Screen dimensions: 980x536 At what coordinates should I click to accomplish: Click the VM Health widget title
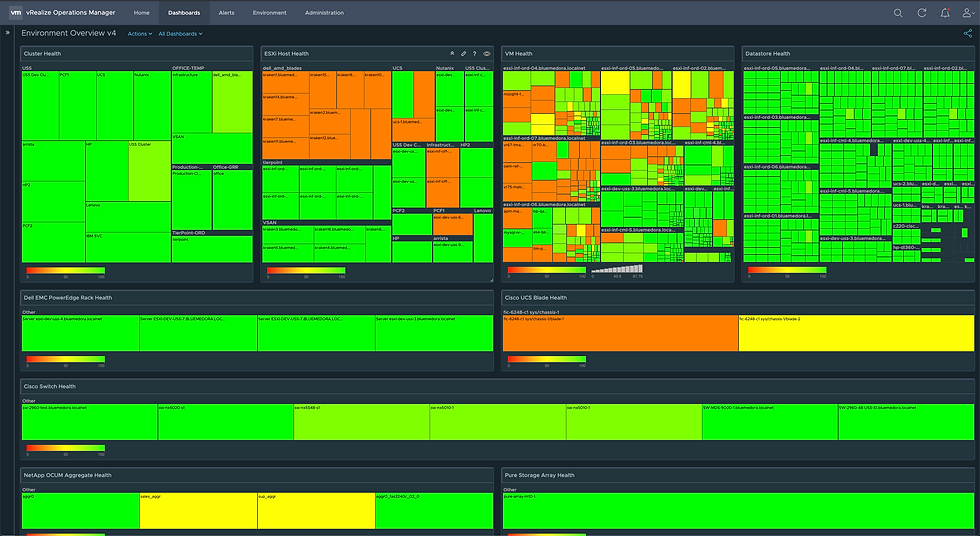coord(518,54)
